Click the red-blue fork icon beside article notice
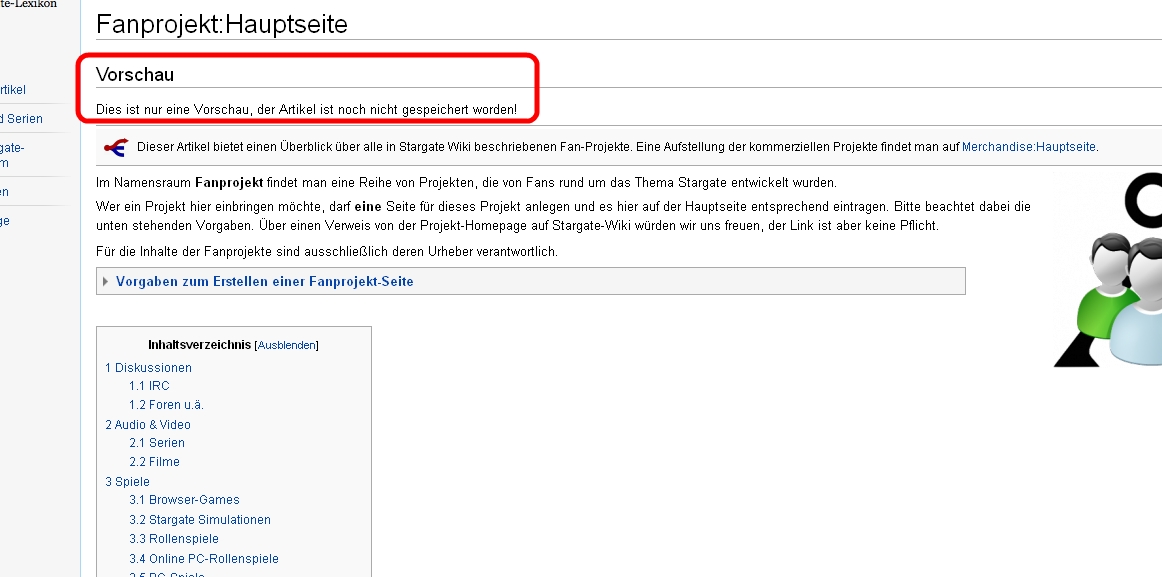The width and height of the screenshot is (1162, 577). tap(116, 147)
